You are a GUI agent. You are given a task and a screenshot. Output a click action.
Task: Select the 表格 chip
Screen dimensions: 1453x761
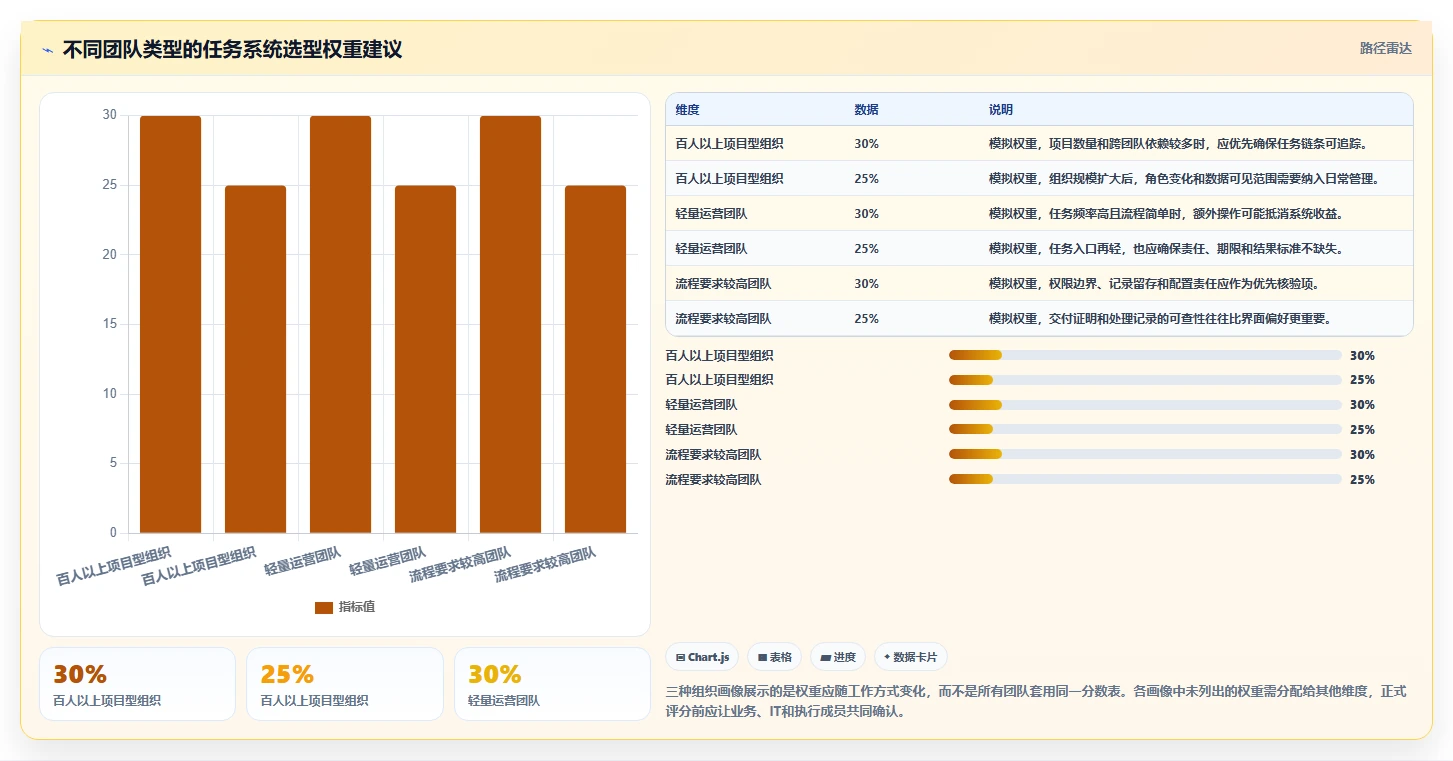[x=774, y=657]
